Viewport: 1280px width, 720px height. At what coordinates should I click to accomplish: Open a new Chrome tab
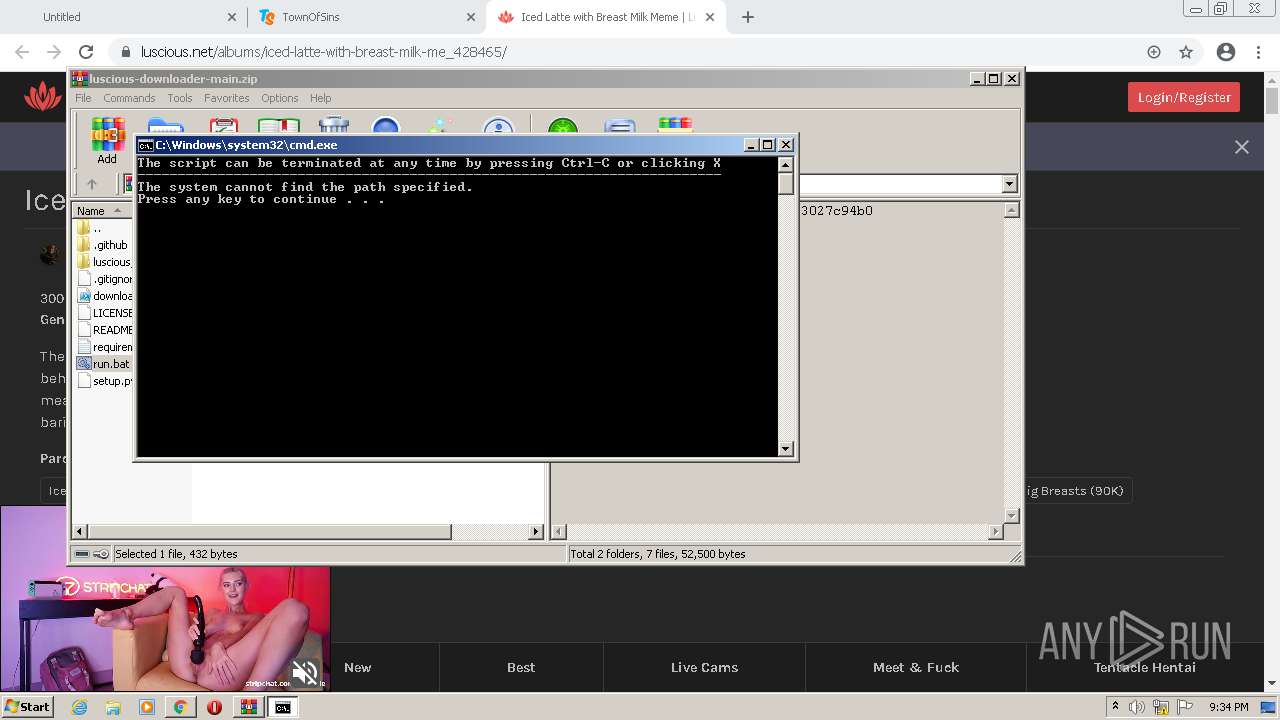click(748, 17)
